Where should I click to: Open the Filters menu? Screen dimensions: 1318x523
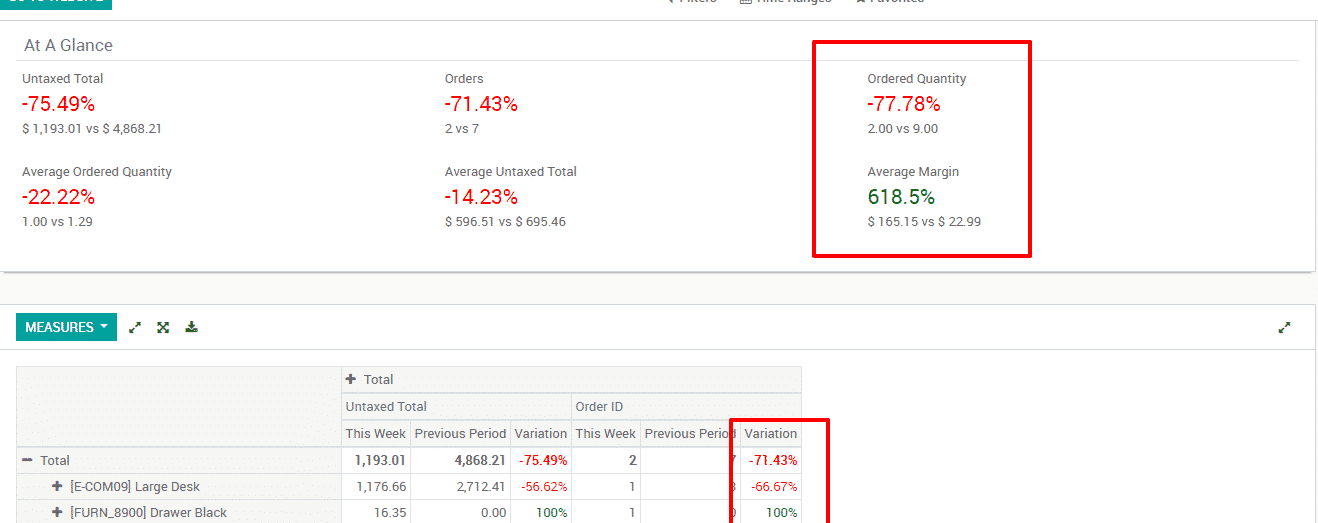click(691, 2)
